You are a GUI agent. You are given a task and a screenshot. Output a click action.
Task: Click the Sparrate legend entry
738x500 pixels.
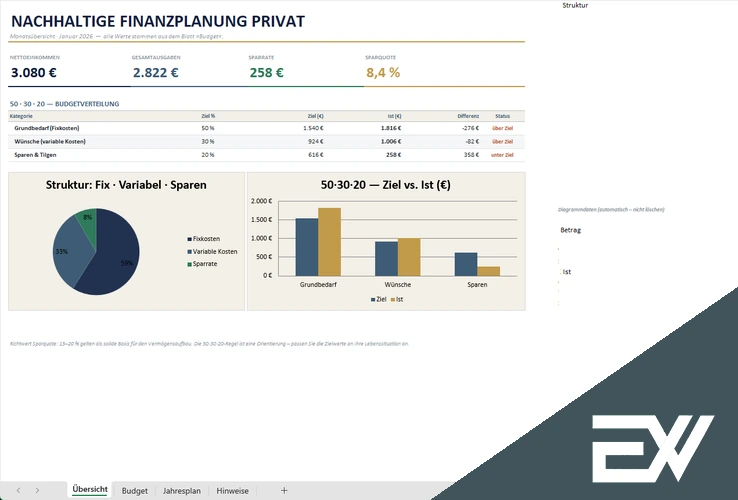(x=202, y=264)
